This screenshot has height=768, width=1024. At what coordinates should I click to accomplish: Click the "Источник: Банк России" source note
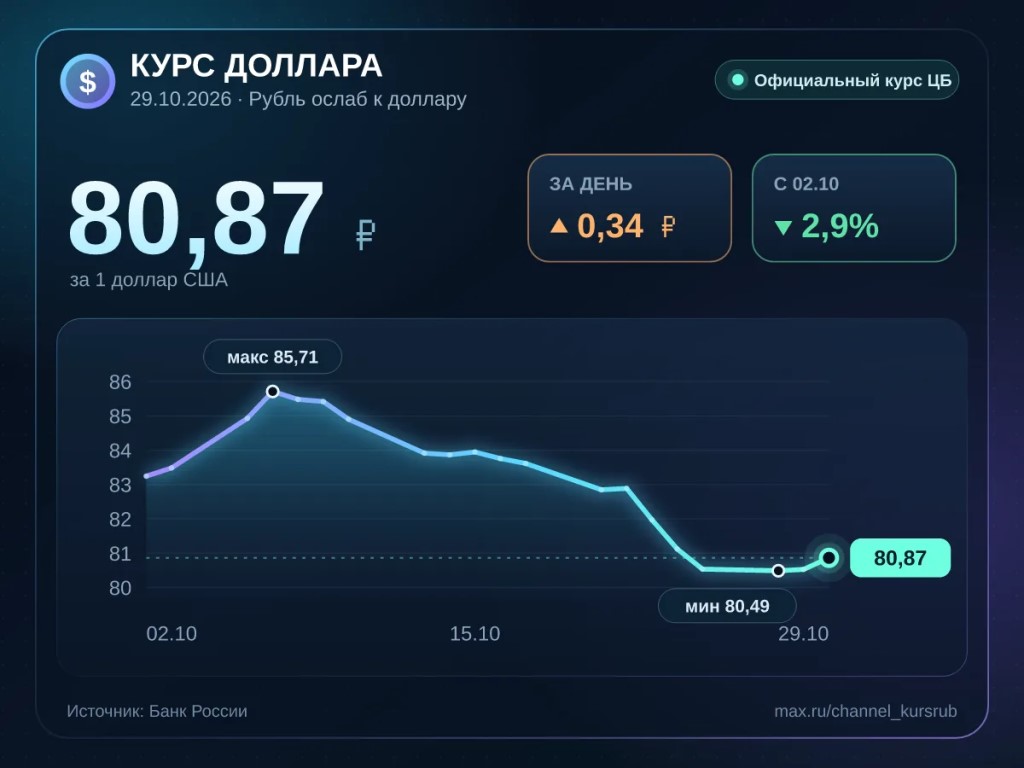157,711
